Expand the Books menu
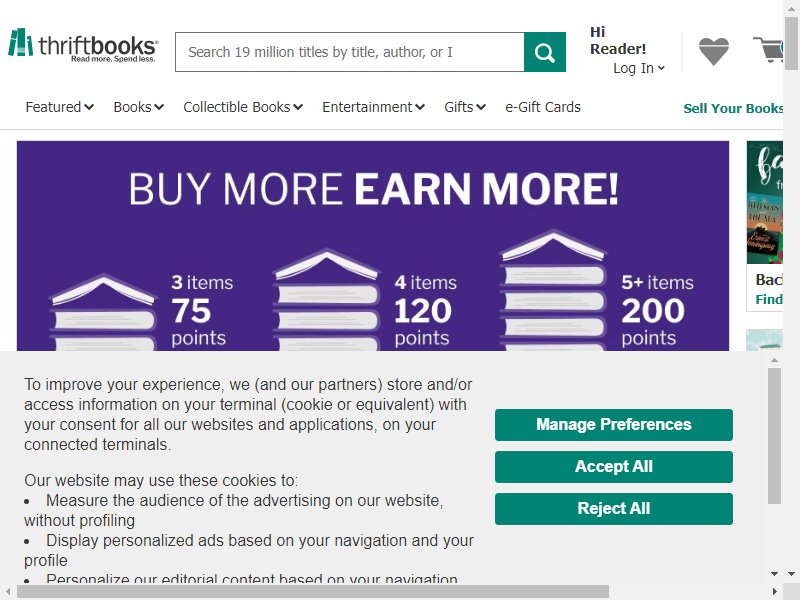The height and width of the screenshot is (600, 800). (x=138, y=107)
